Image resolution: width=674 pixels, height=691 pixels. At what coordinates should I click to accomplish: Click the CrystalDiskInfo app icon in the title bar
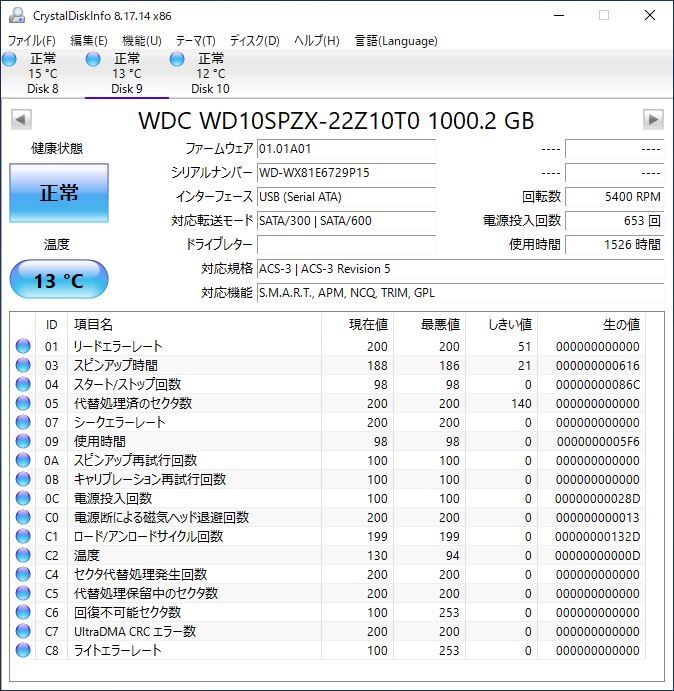[17, 15]
